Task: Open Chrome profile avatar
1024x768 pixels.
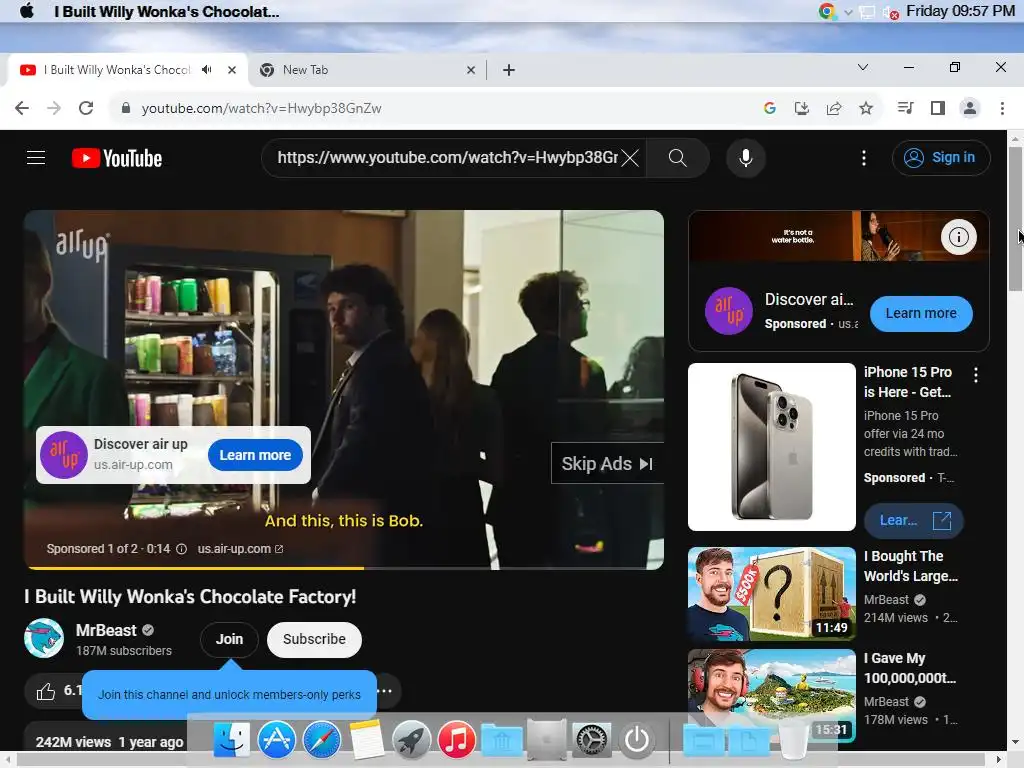Action: point(970,108)
